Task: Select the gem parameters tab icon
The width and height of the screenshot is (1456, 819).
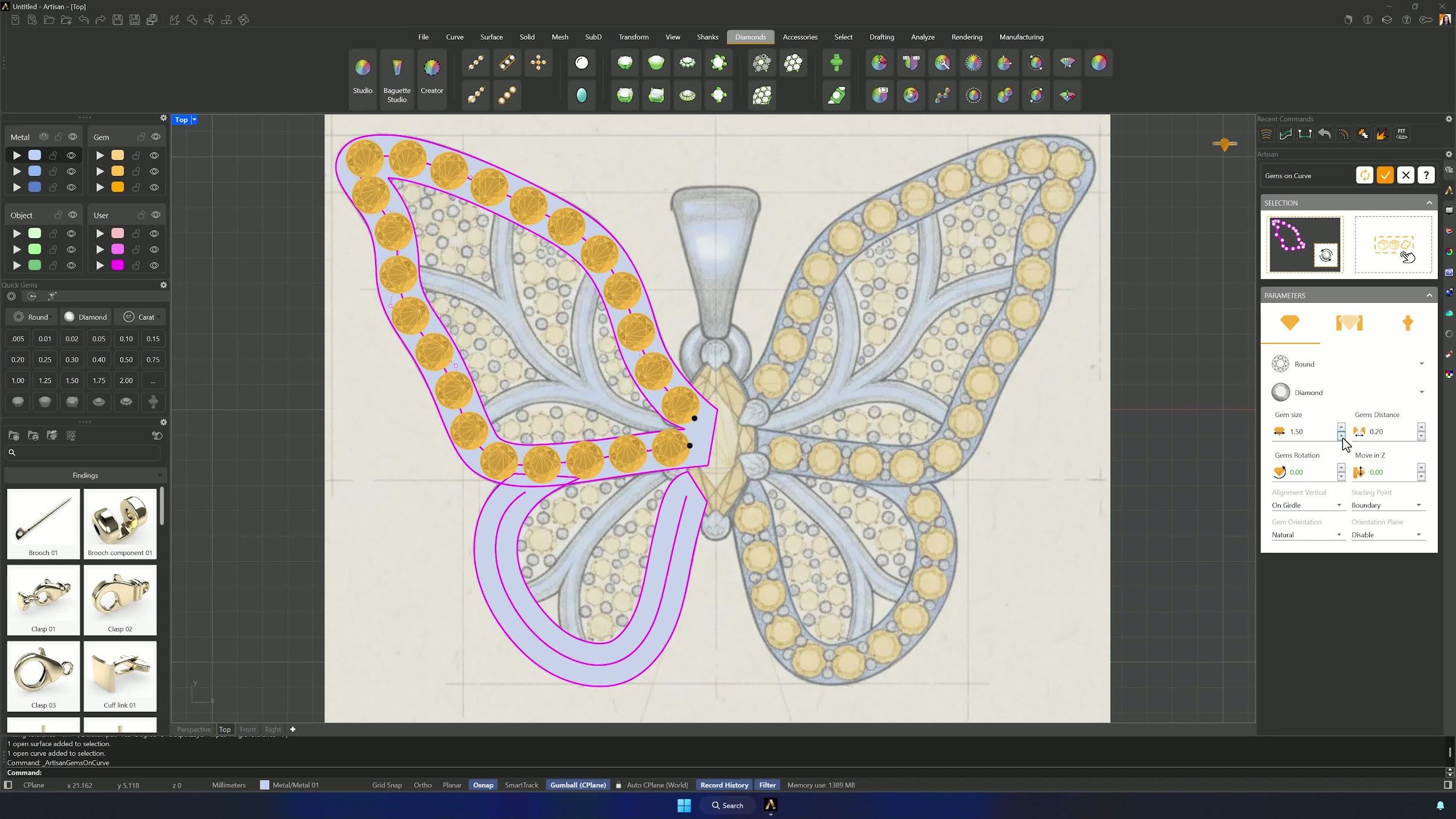Action: pyautogui.click(x=1290, y=323)
